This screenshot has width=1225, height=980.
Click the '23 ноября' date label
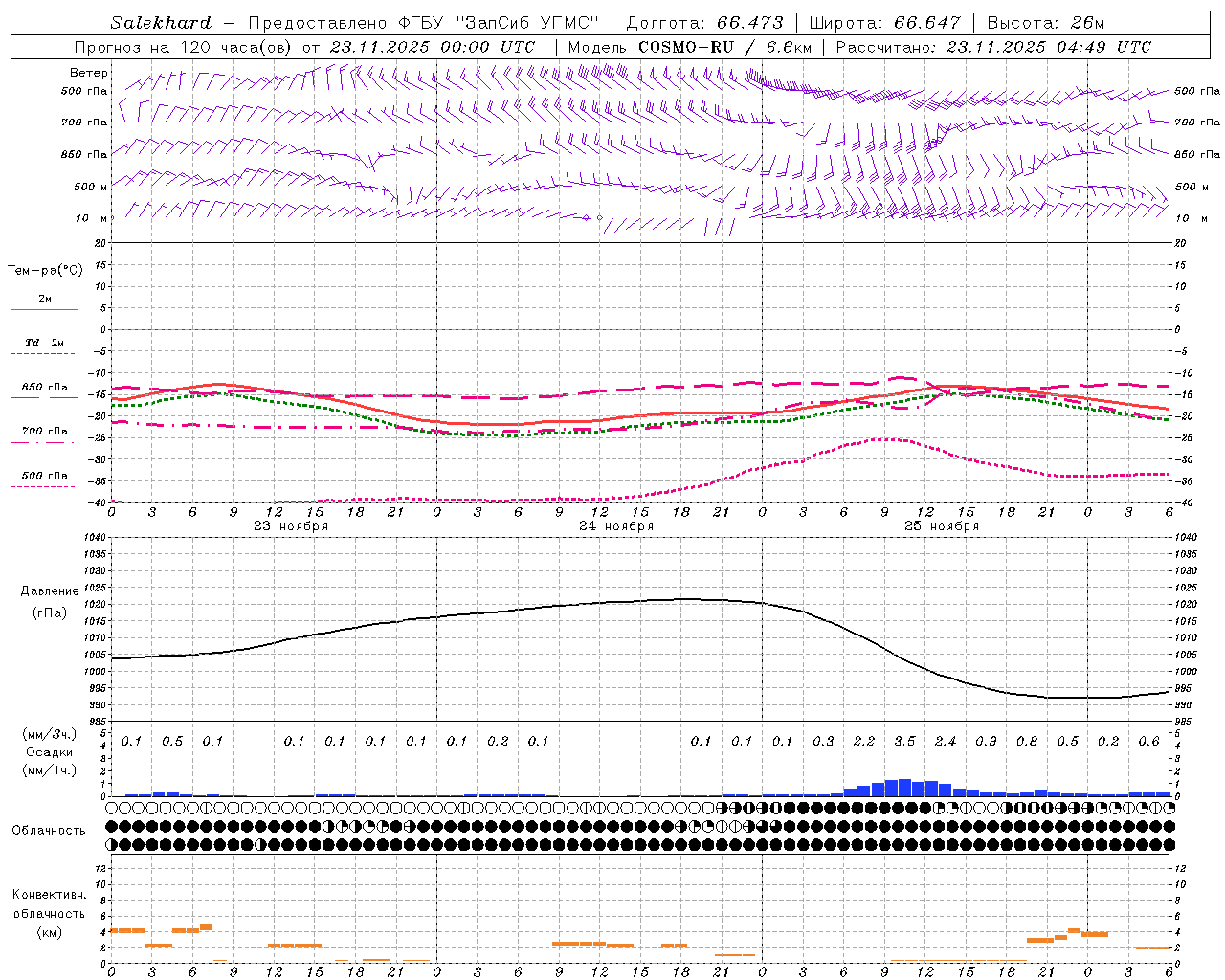(x=291, y=526)
